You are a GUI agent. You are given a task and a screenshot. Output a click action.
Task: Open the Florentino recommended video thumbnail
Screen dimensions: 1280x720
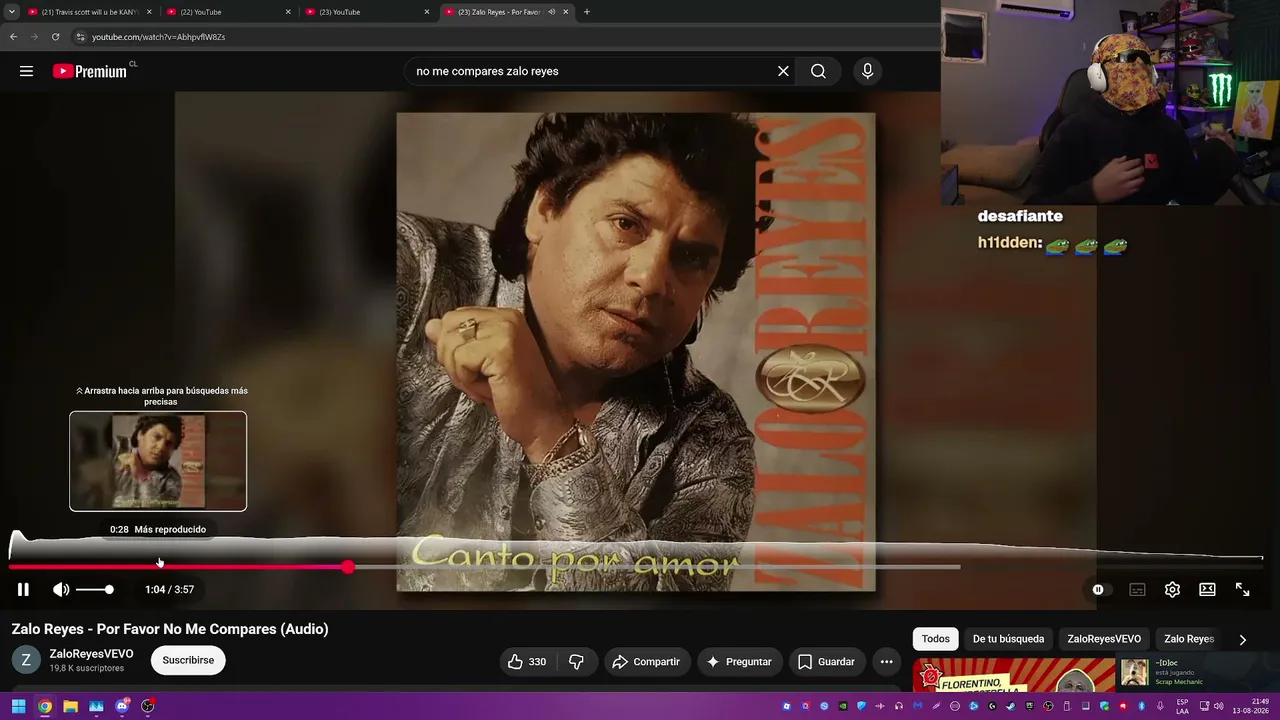click(x=1014, y=675)
